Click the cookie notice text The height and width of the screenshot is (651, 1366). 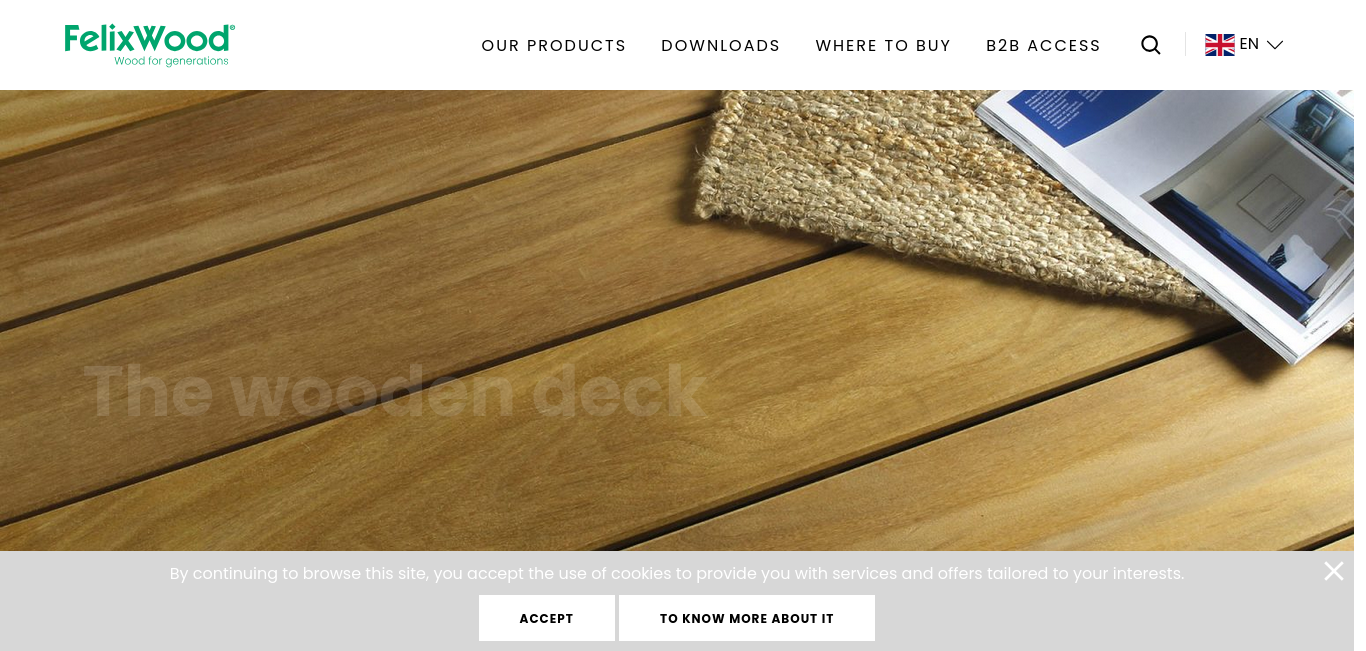point(677,573)
